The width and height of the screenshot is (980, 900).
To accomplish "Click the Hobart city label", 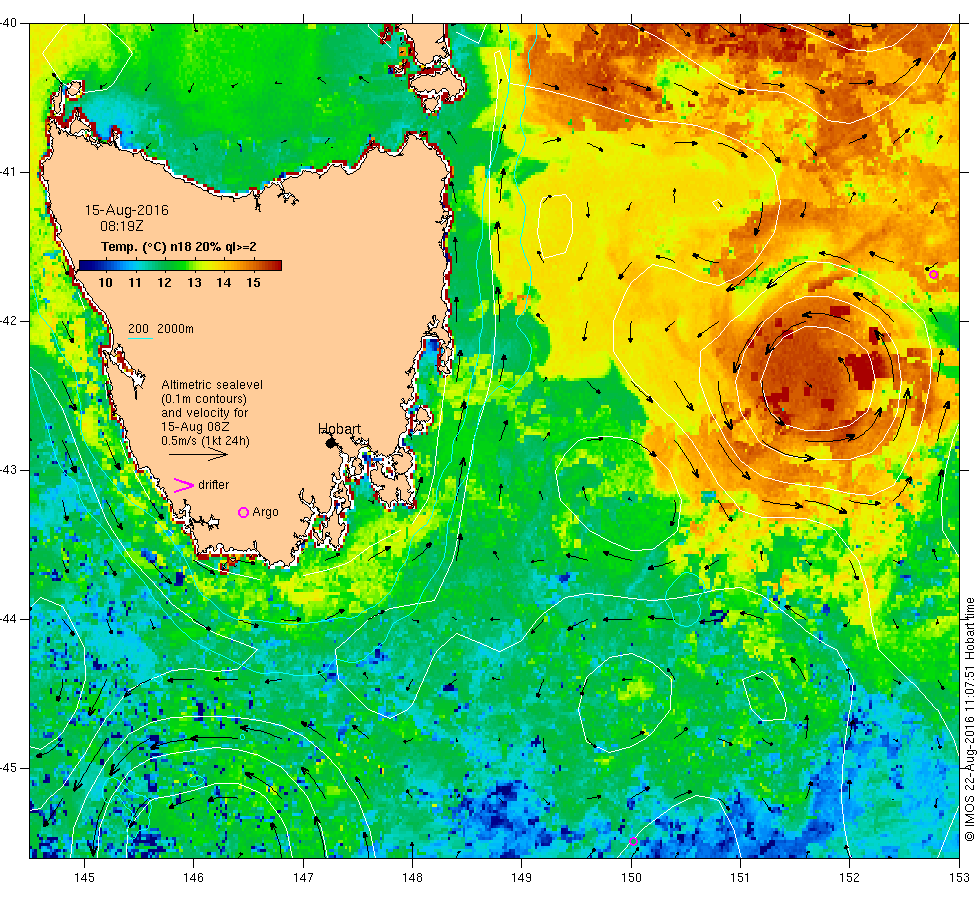I will tap(339, 429).
